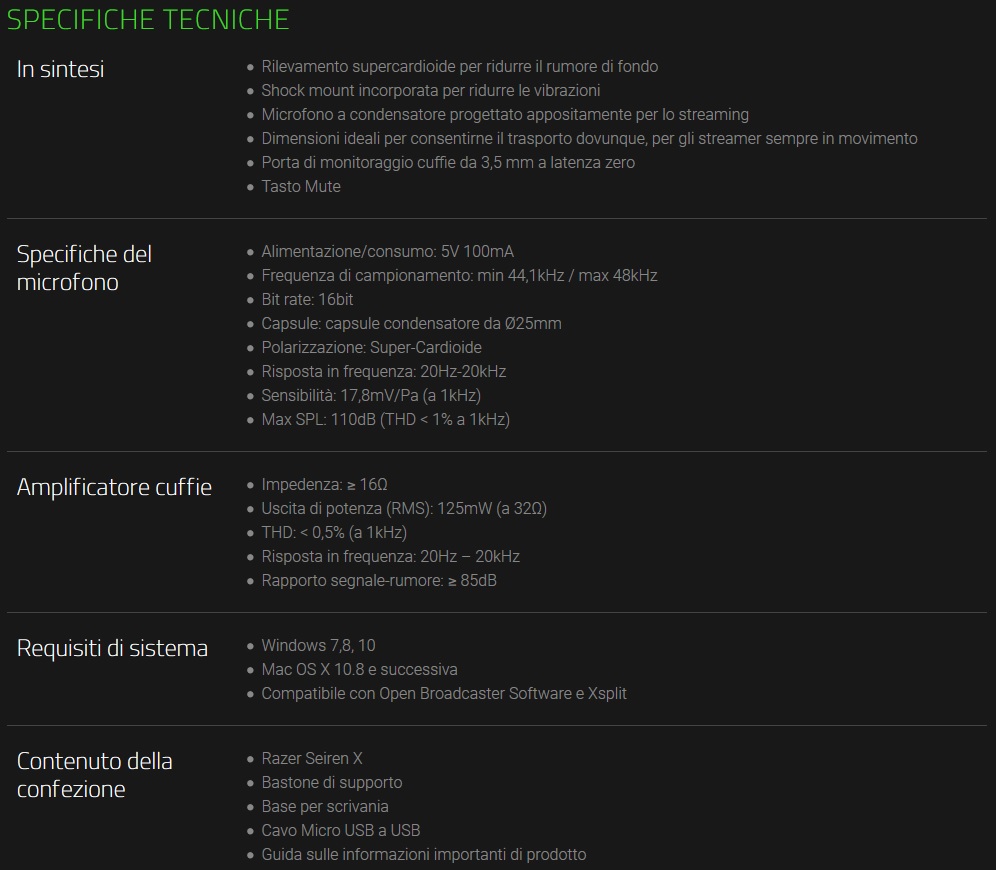
Task: Click Specifiche del microfono section label
Action: [84, 268]
